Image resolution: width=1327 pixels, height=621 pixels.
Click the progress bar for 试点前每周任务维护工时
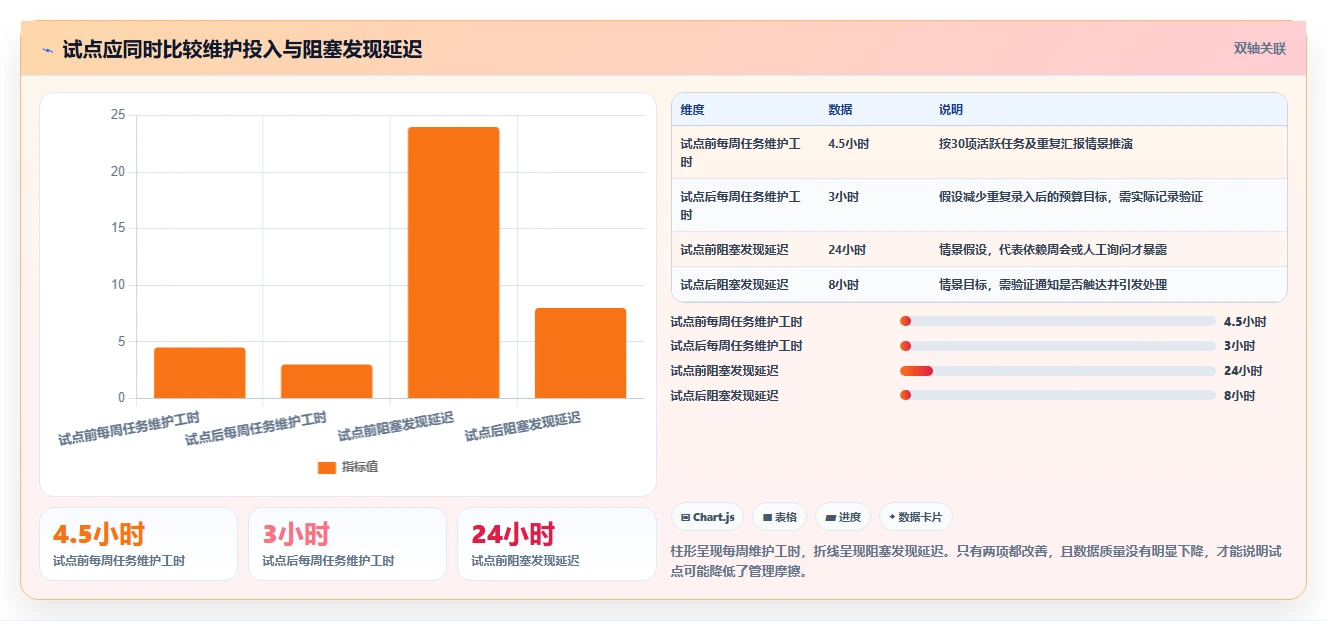coord(1058,321)
